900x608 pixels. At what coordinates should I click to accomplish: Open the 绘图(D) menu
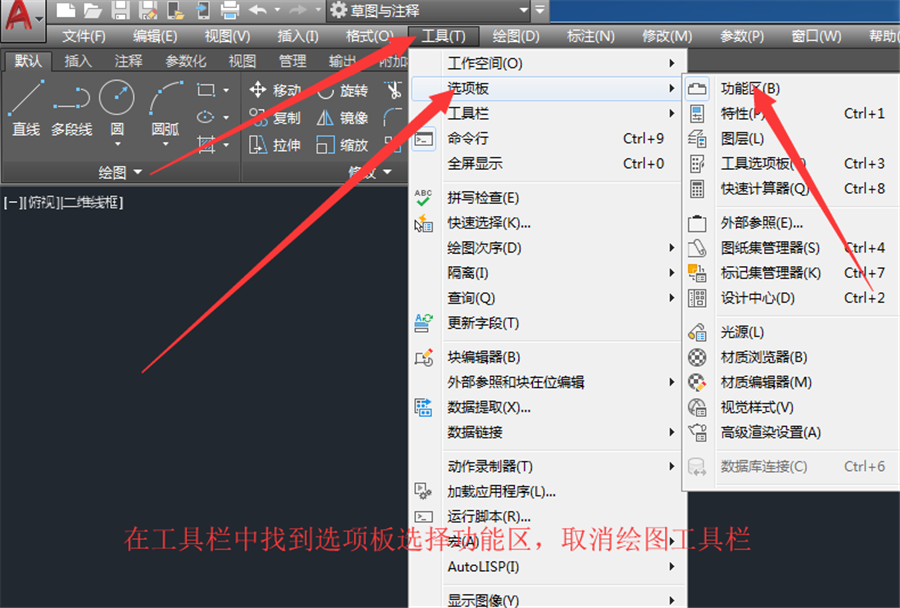[x=516, y=36]
